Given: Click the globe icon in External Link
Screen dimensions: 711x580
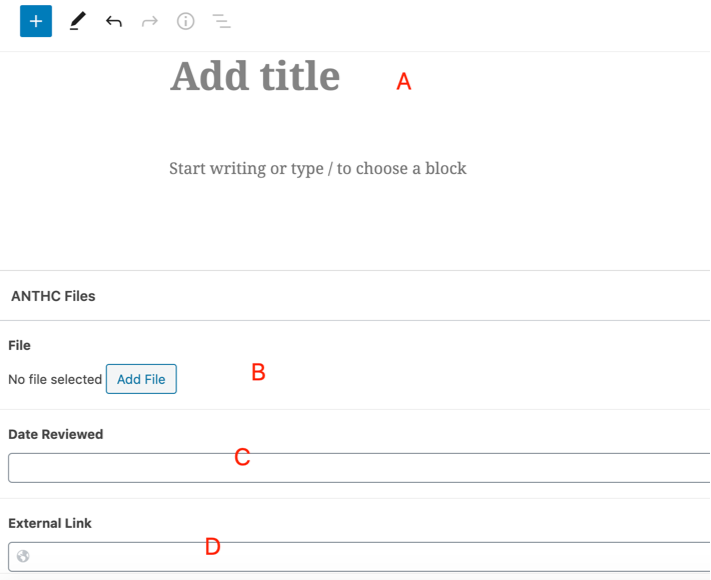Looking at the screenshot, I should (x=23, y=556).
